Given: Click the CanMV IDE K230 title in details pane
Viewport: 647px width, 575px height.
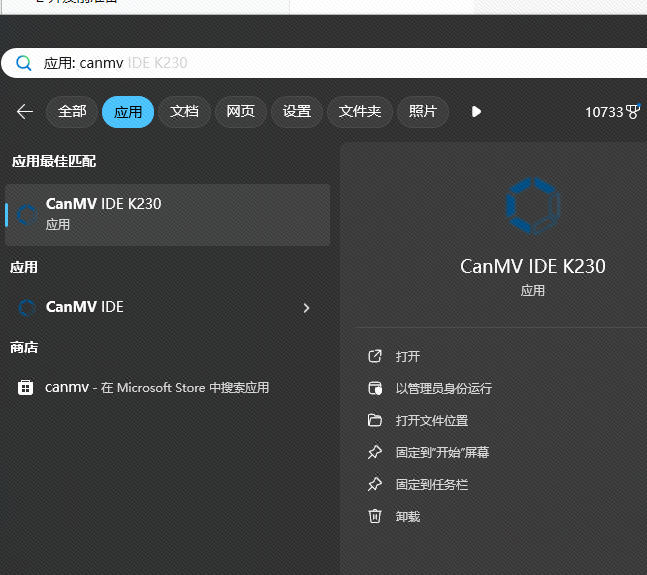Looking at the screenshot, I should click(x=533, y=266).
